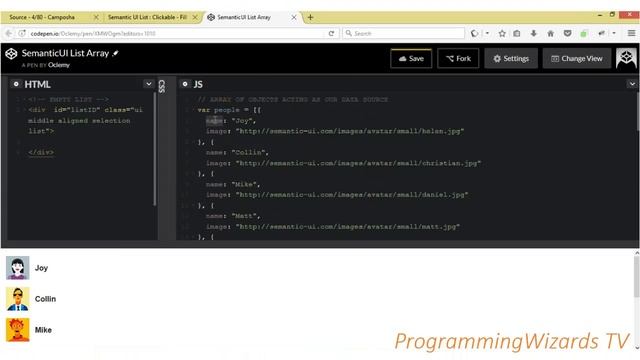Open dropdown arrow beside pentagon extension icon
The image size is (640, 360).
pyautogui.click(x=487, y=33)
